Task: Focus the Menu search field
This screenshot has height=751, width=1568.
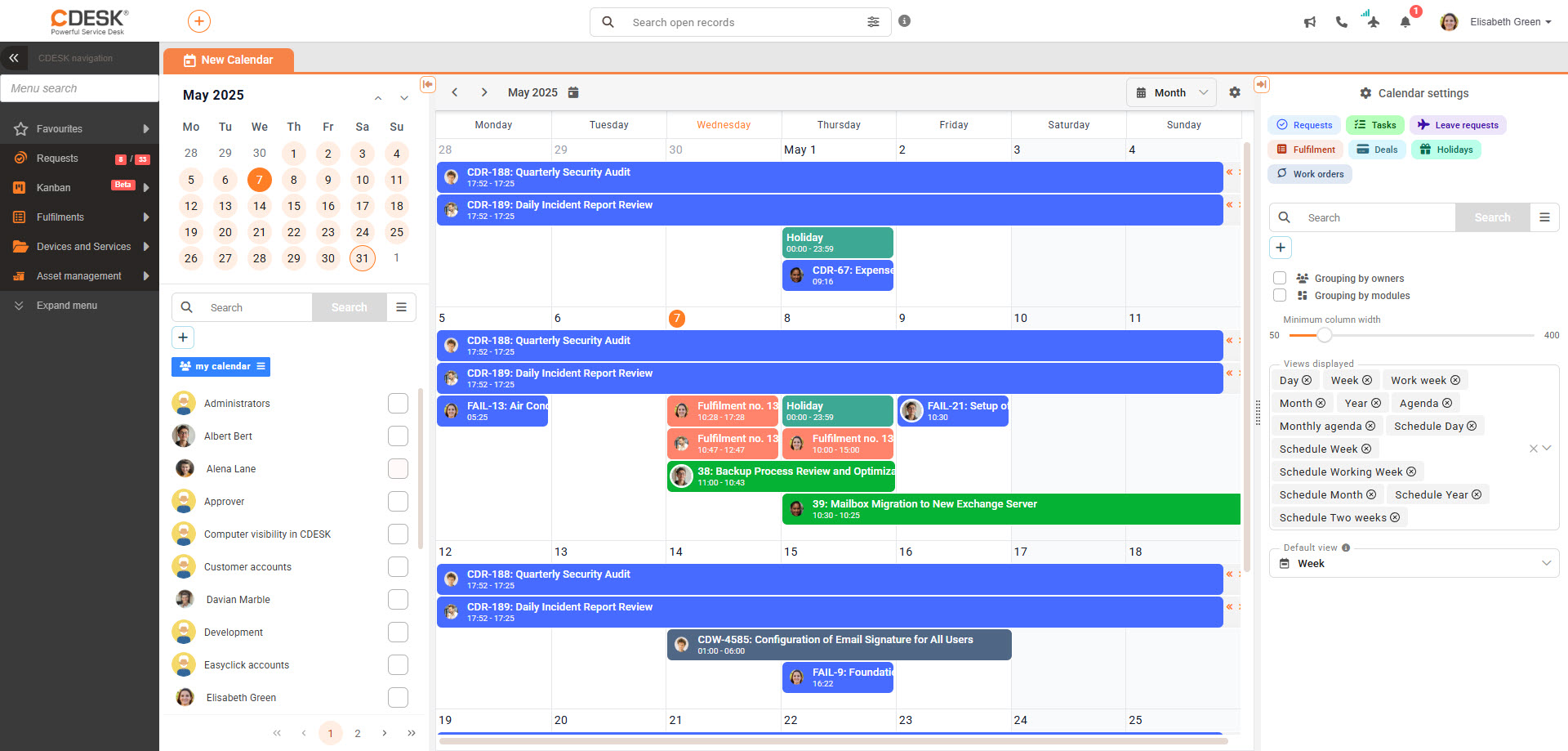Action: coord(79,88)
